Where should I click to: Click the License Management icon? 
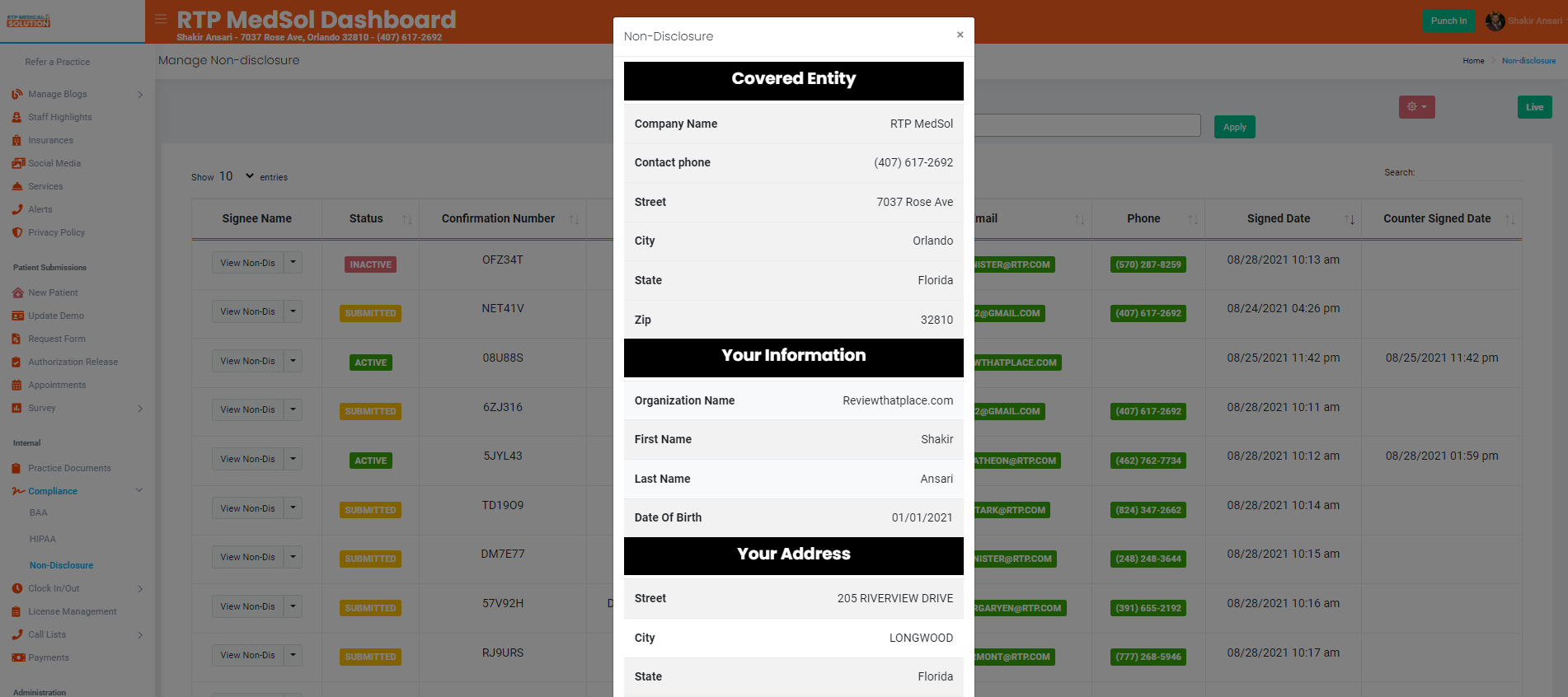[17, 611]
